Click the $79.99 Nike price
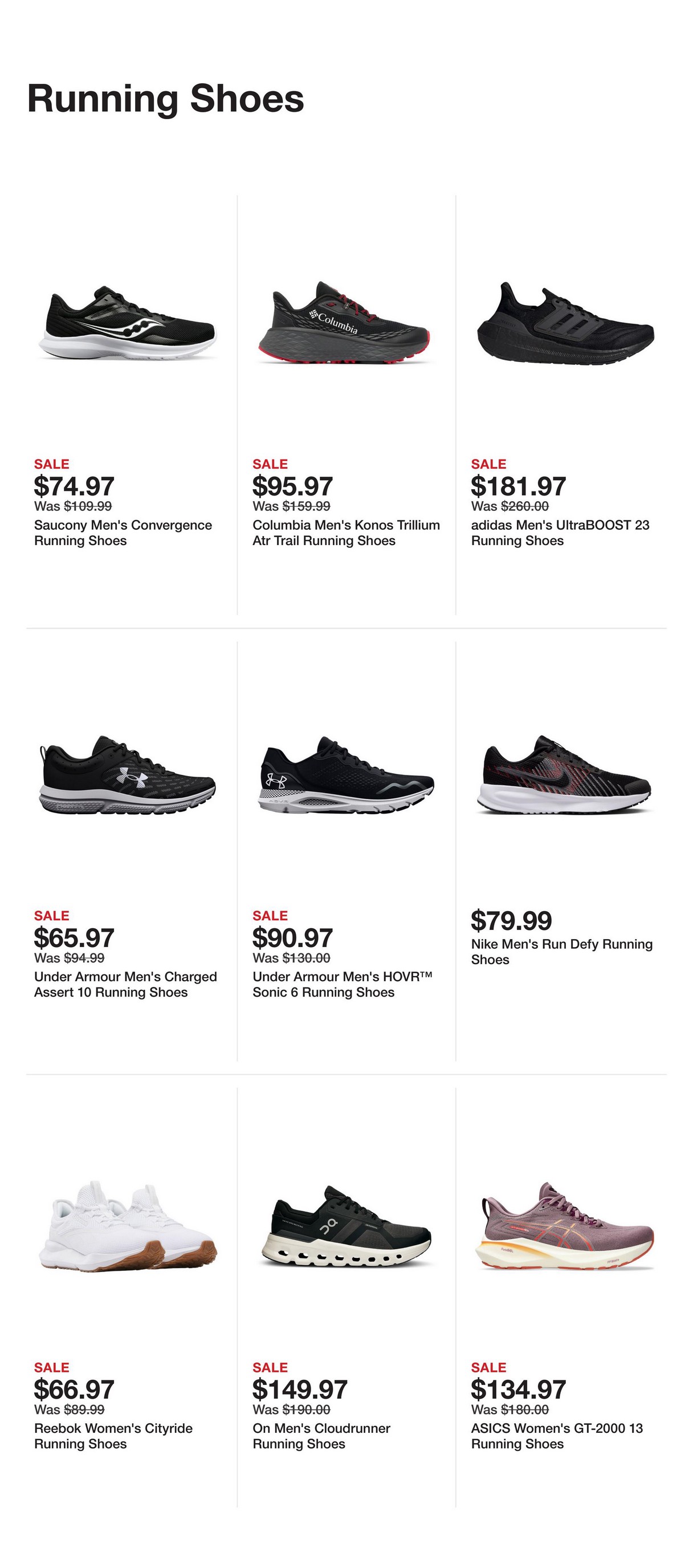The image size is (693, 1568). click(x=511, y=920)
